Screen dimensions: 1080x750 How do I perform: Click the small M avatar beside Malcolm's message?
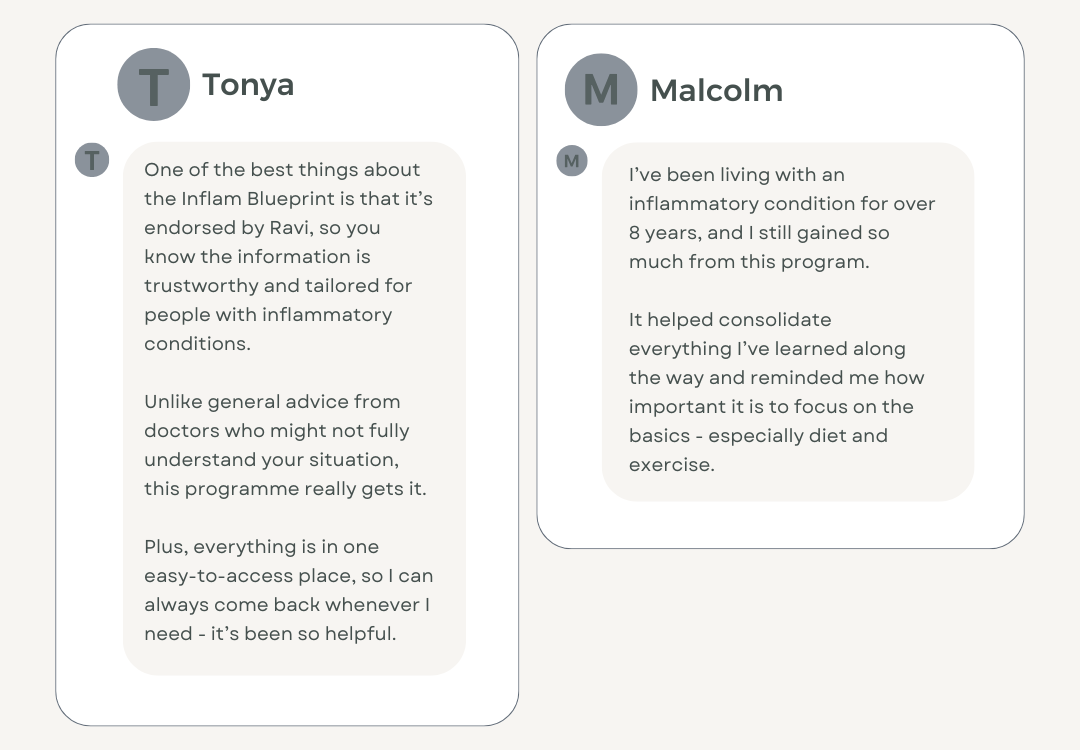[x=572, y=160]
